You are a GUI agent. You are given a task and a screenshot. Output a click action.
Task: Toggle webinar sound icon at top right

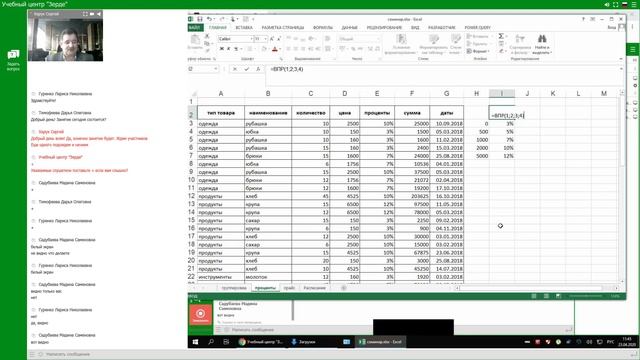(607, 4)
